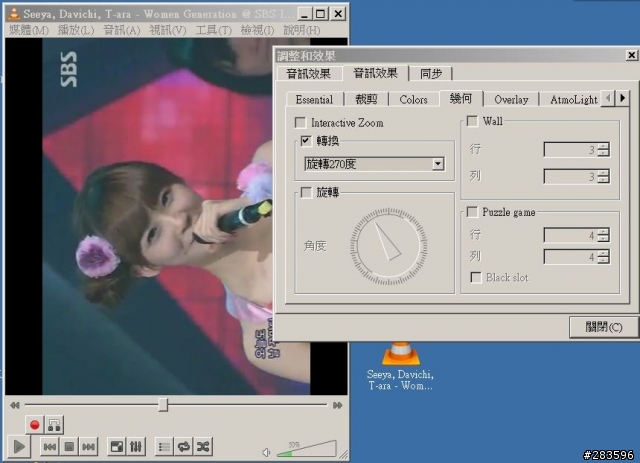Show the playlist icon

point(164,447)
